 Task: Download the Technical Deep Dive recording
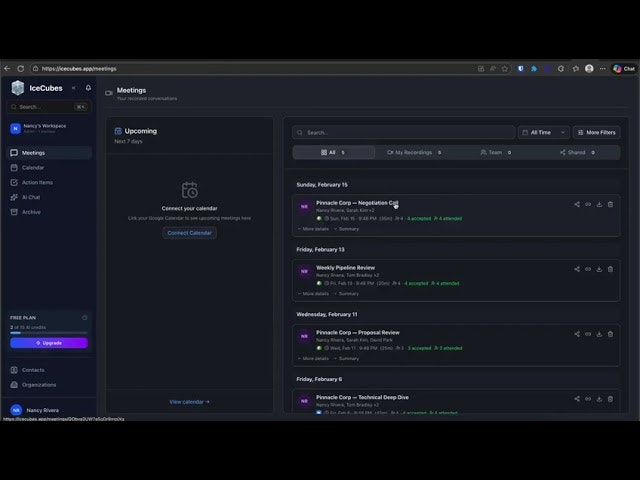[x=599, y=399]
